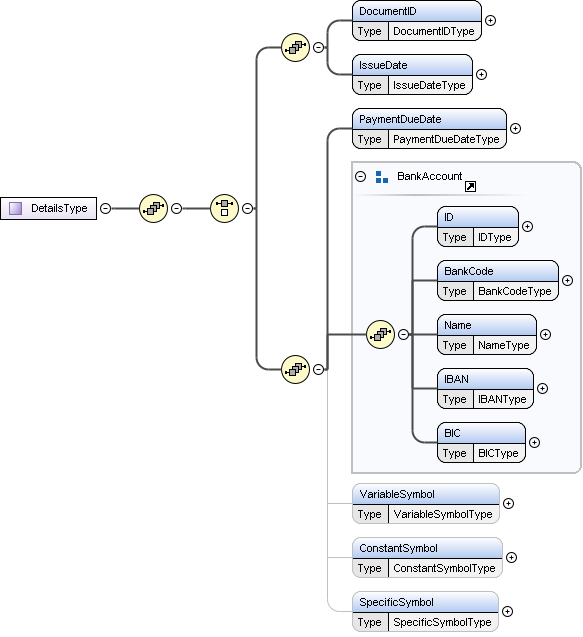Collapse the first sequence compositor's minus toggle
583x637 pixels.
(176, 208)
